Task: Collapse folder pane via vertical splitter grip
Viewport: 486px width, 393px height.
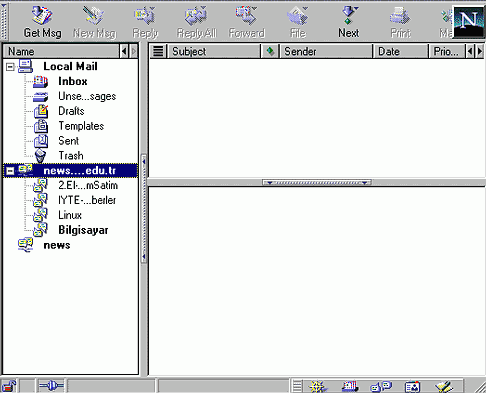Action: point(144,209)
